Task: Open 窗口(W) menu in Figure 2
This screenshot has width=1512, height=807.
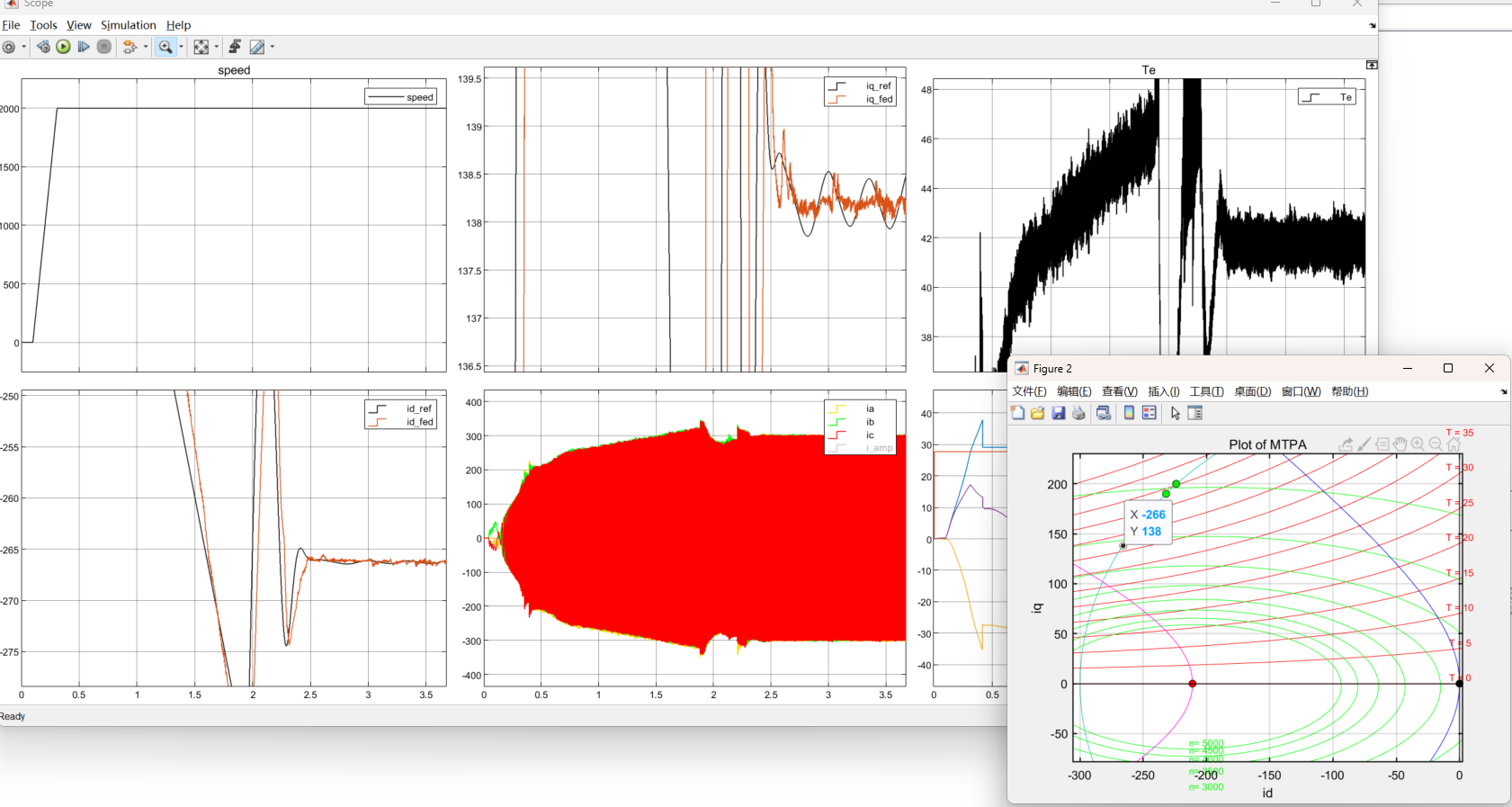Action: coord(1301,391)
